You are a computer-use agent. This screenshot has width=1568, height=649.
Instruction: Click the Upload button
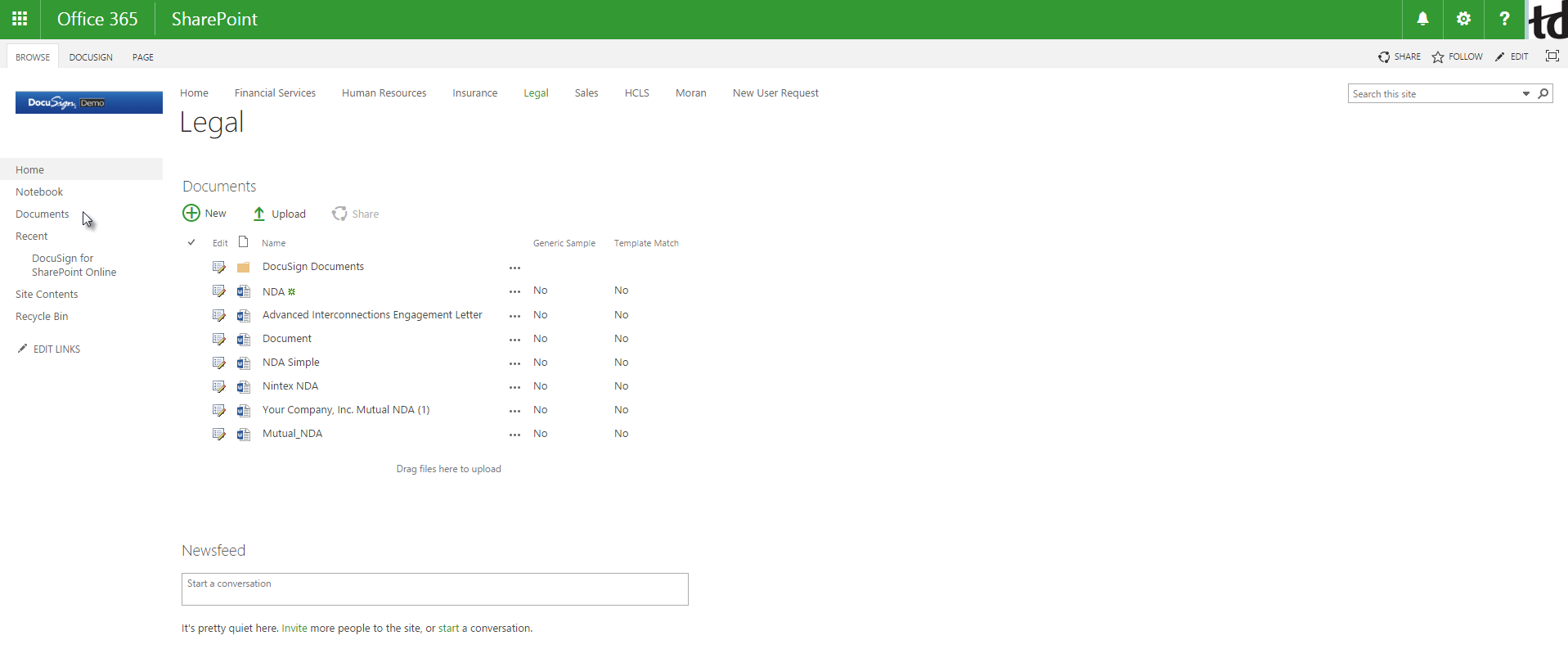coord(280,214)
